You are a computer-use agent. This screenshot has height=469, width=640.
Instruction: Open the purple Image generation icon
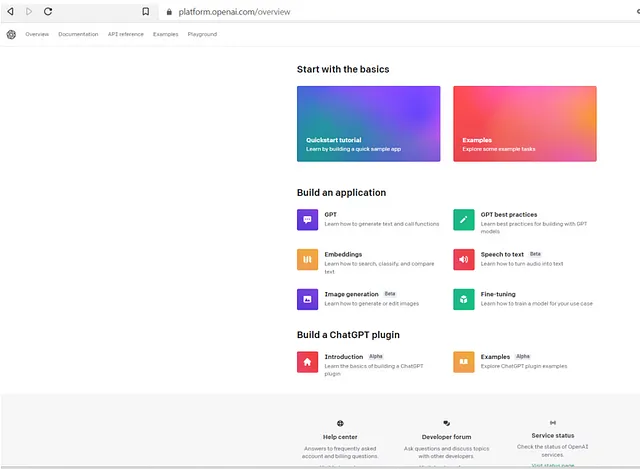tap(307, 299)
